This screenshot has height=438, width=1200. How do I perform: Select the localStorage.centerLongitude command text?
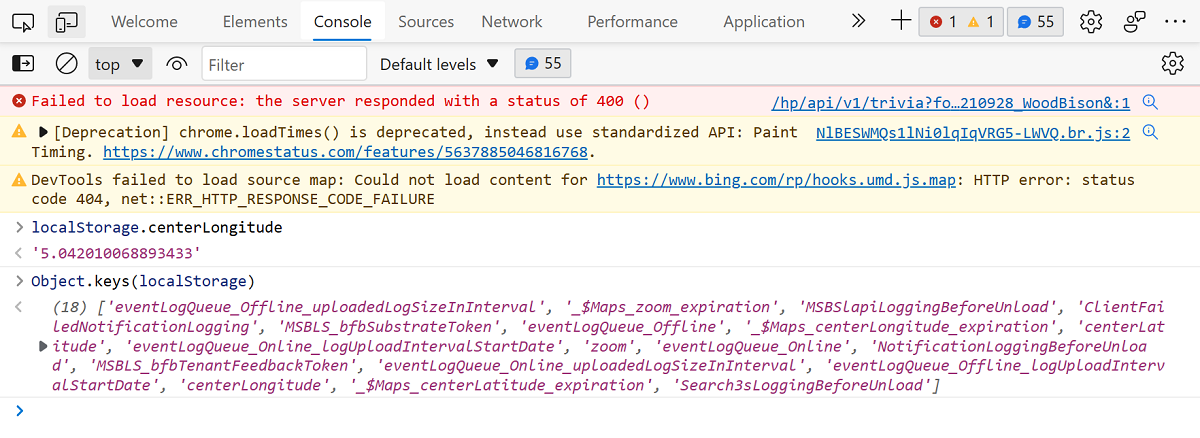pyautogui.click(x=157, y=228)
